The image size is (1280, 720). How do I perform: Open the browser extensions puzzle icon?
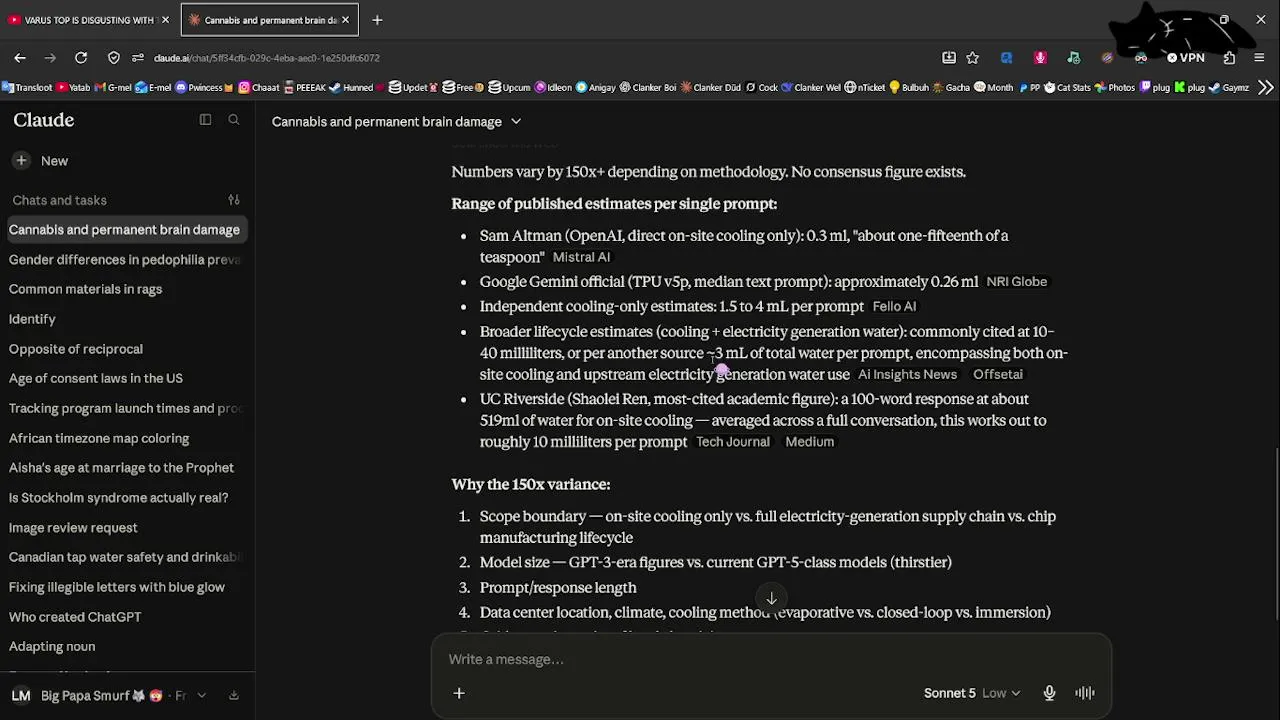[x=1230, y=58]
